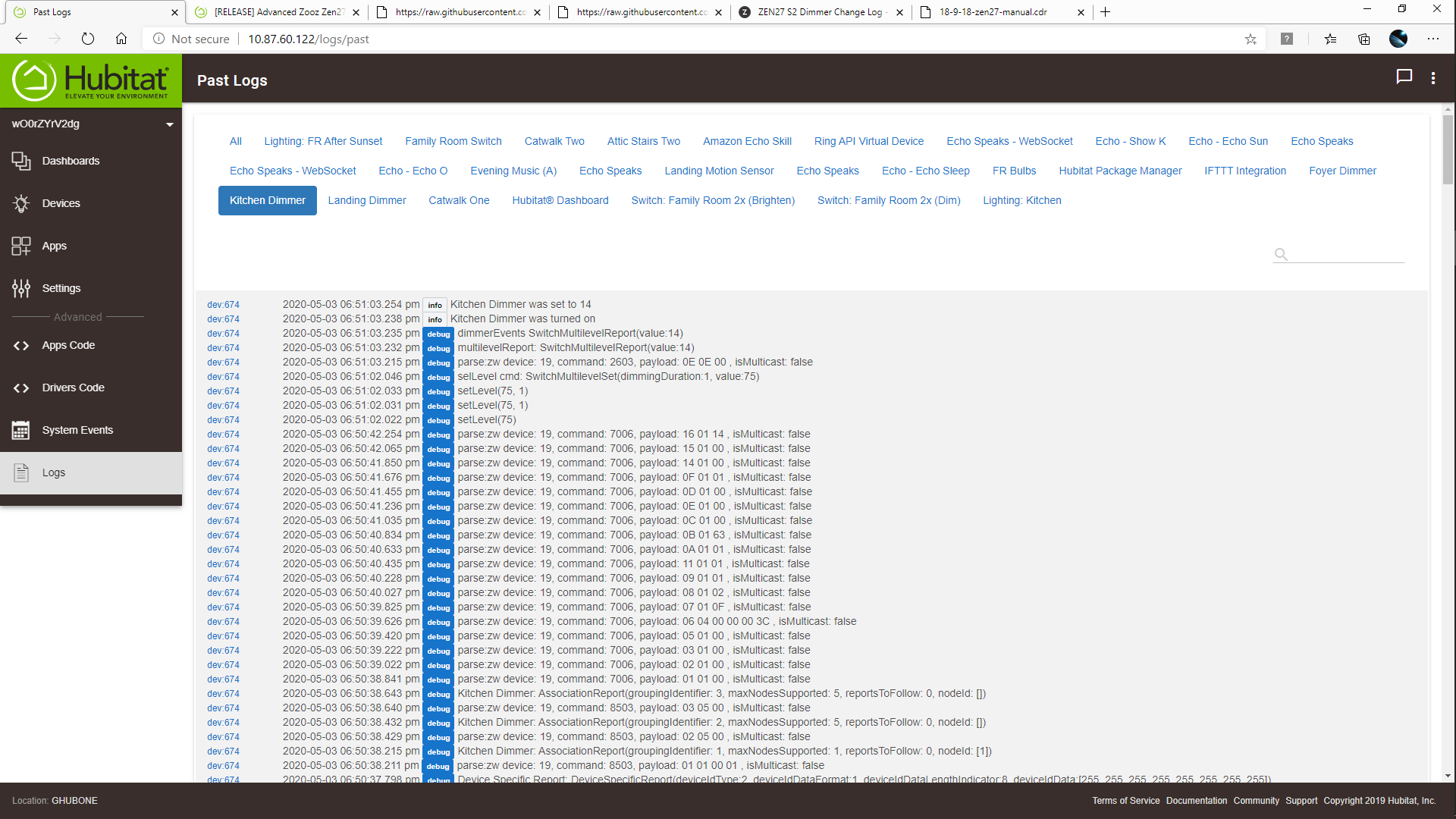Select the All log filter
Screen dimensions: 1456x819
236,141
